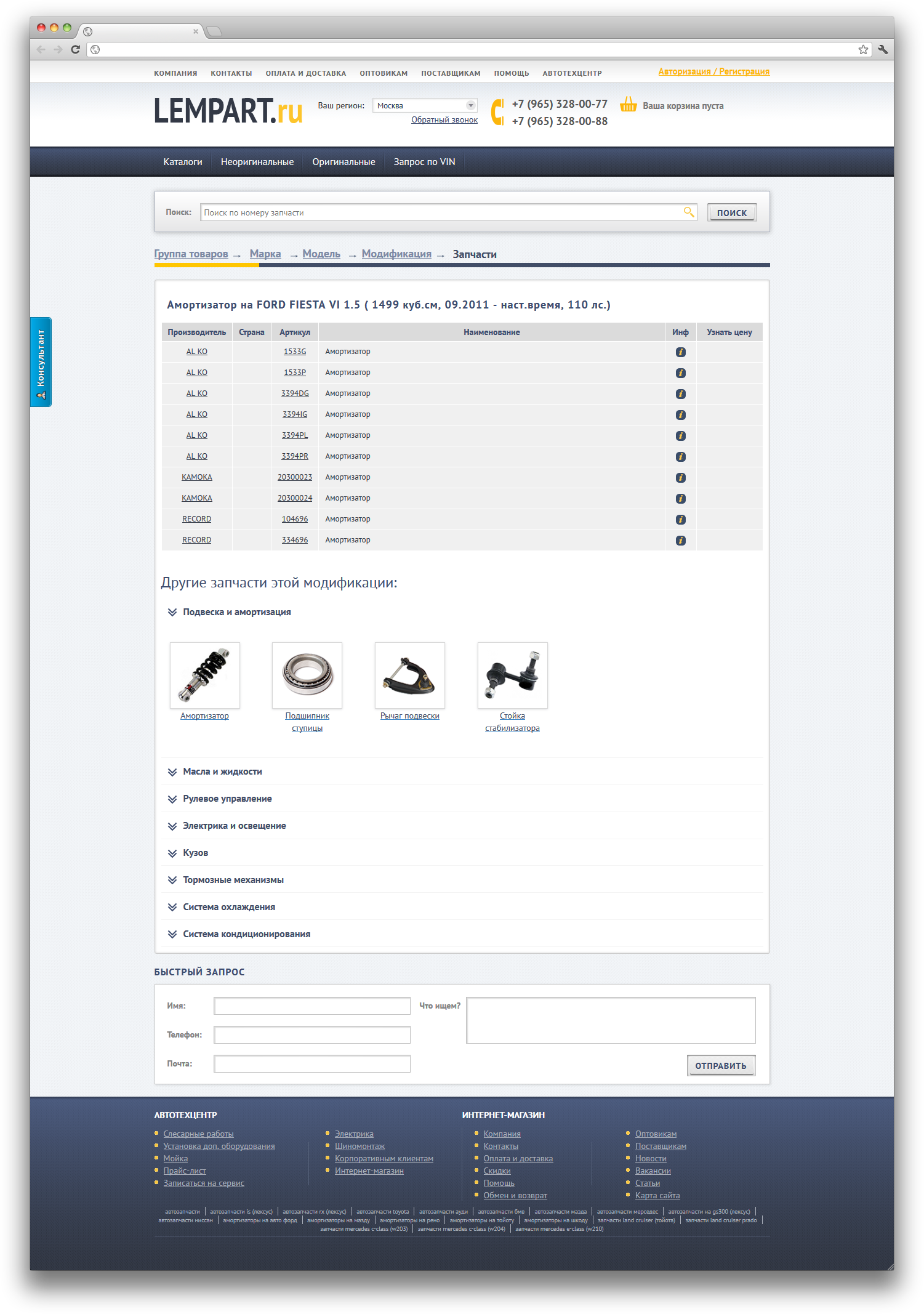This screenshot has height=1314, width=924.
Task: Click the magnifier icon in search field
Action: point(688,212)
